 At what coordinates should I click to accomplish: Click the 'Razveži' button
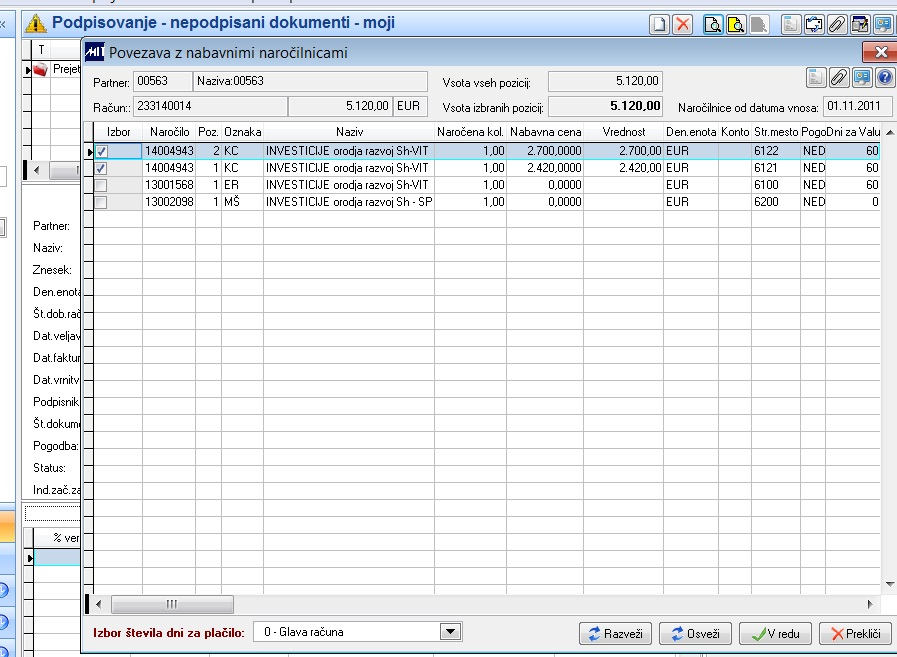(615, 633)
